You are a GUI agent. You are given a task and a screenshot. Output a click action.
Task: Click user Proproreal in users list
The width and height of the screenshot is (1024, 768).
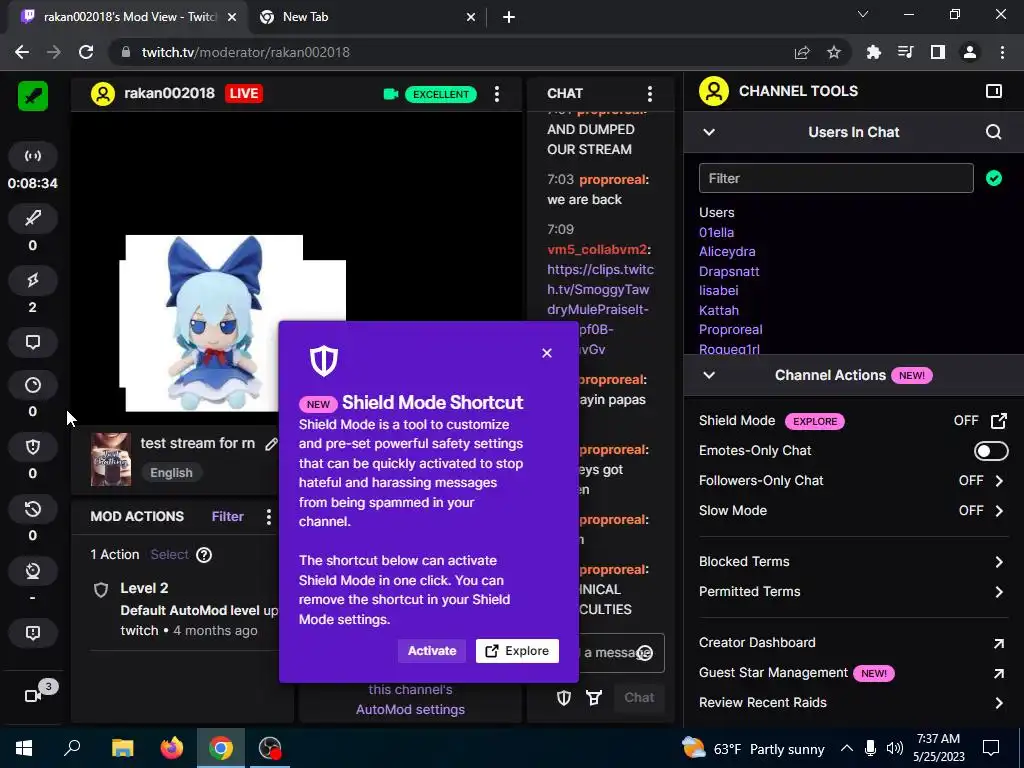click(730, 330)
